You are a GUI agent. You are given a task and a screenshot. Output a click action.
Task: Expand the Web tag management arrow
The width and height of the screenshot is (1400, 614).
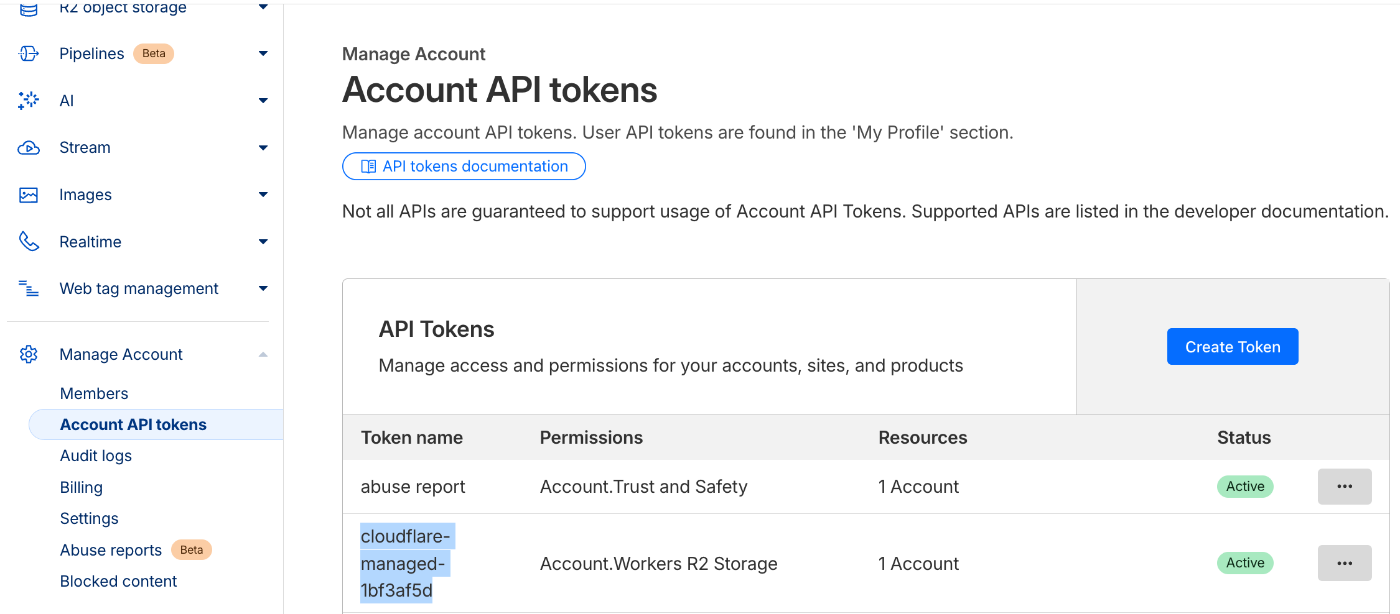tap(263, 289)
